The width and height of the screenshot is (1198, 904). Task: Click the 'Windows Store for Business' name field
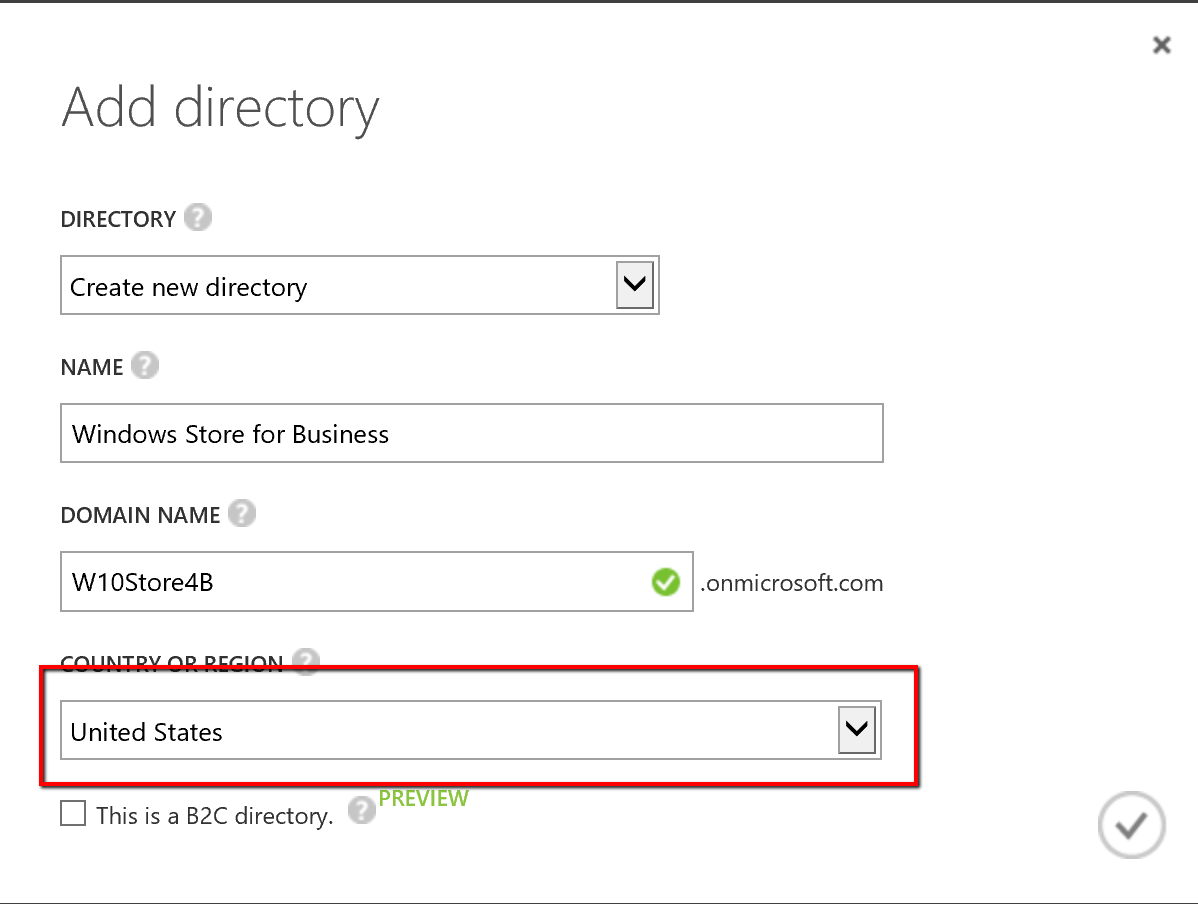pyautogui.click(x=471, y=434)
